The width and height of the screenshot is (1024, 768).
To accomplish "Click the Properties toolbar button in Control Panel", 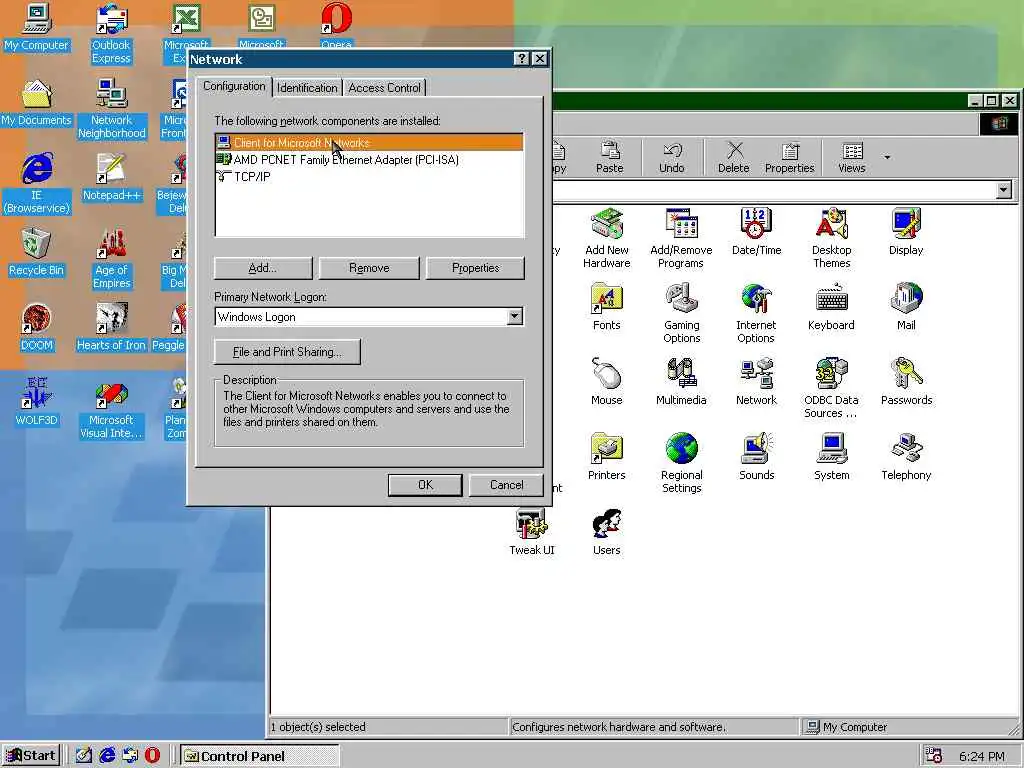I will (790, 157).
